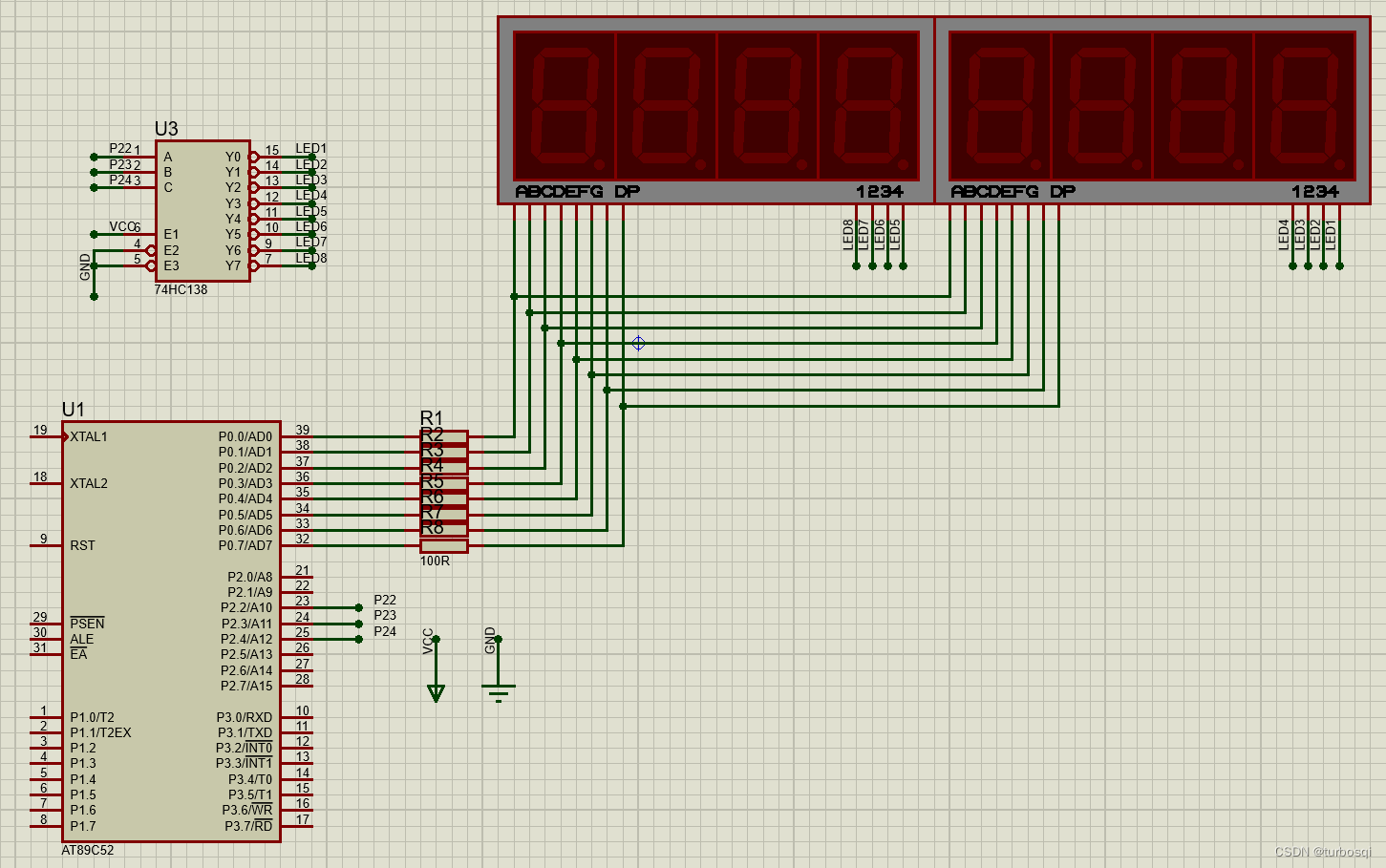Click the first digit of left display
Image resolution: width=1386 pixels, height=868 pixels.
coord(565,105)
